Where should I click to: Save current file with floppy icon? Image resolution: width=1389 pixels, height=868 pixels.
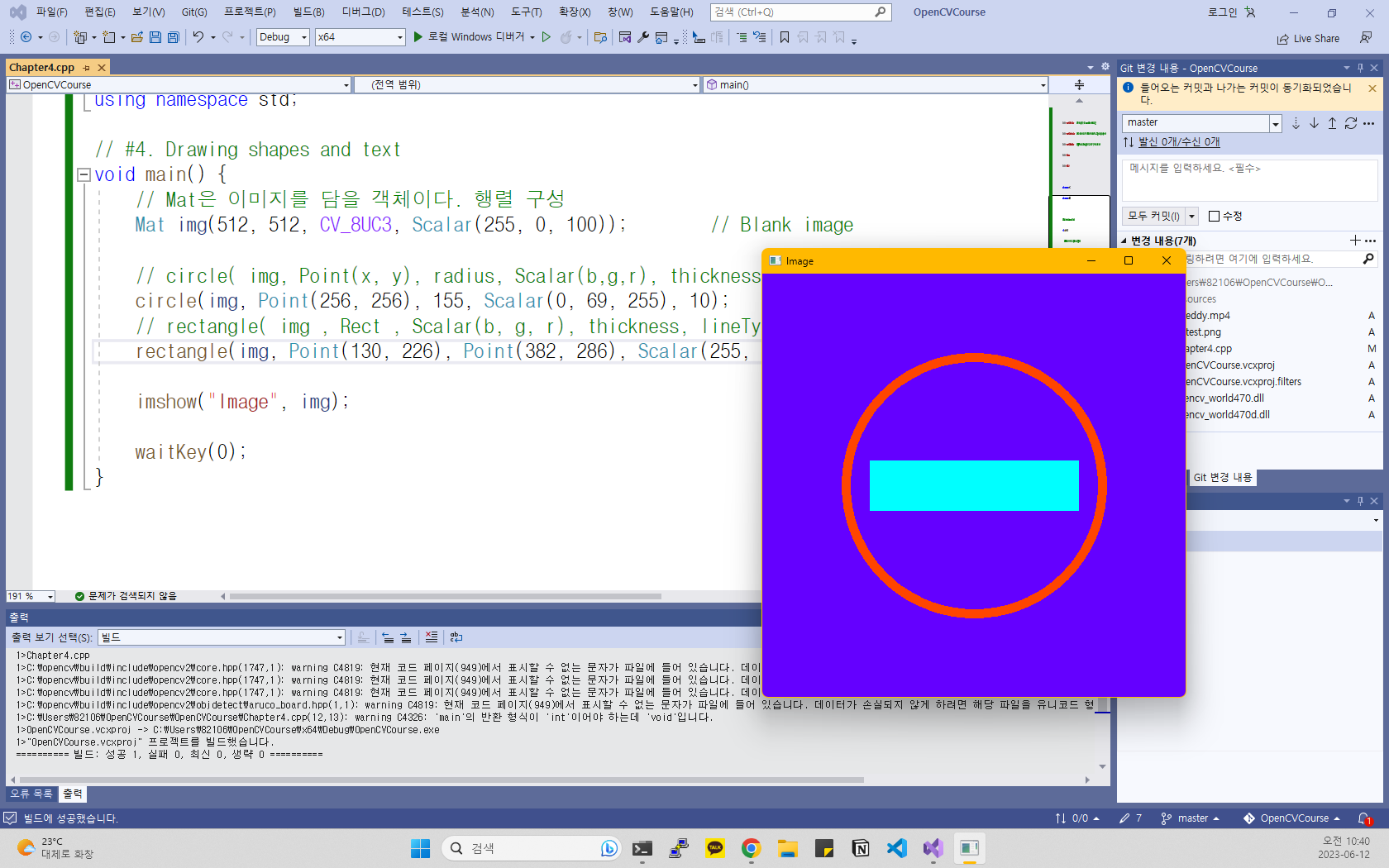[x=155, y=37]
